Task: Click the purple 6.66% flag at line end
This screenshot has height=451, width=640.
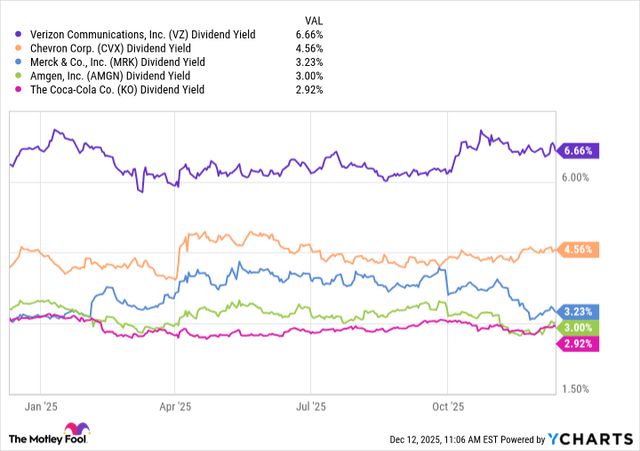Action: 580,150
